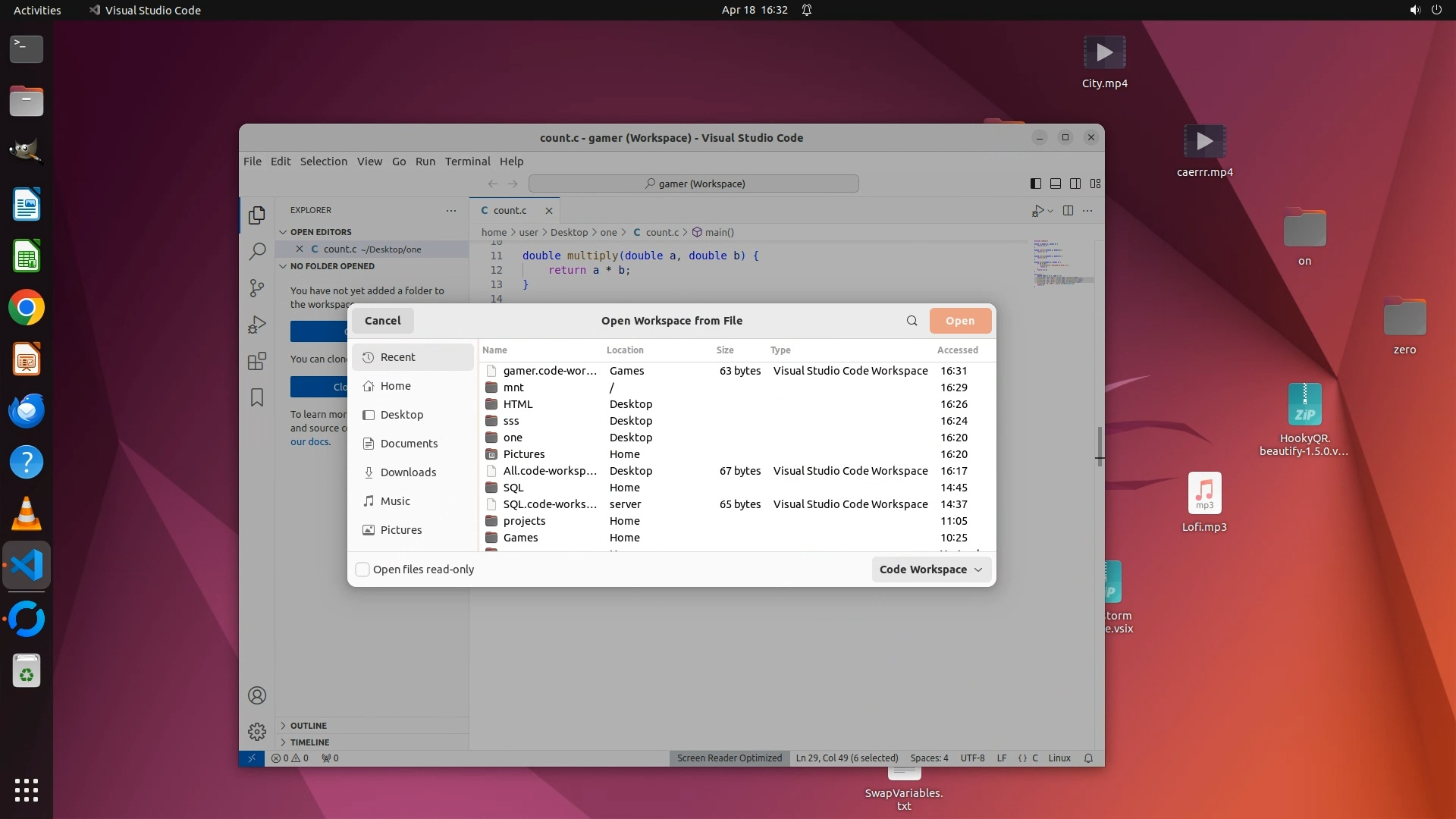Open Run and Debug view icon

[x=257, y=325]
